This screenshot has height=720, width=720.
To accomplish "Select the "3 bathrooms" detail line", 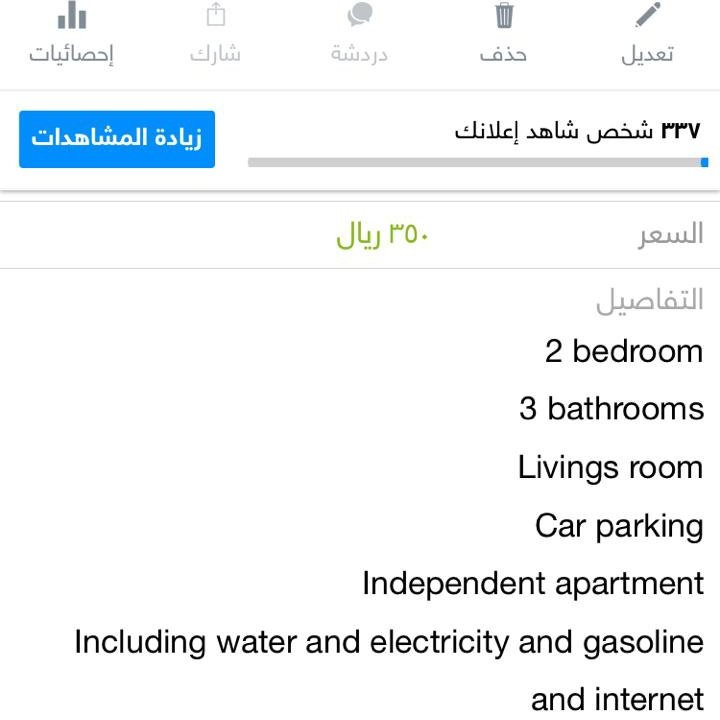I will 611,409.
